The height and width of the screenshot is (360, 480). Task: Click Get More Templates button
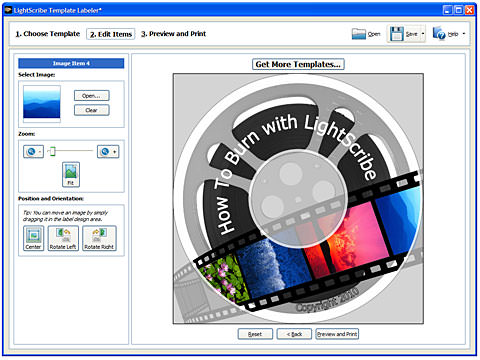point(298,64)
